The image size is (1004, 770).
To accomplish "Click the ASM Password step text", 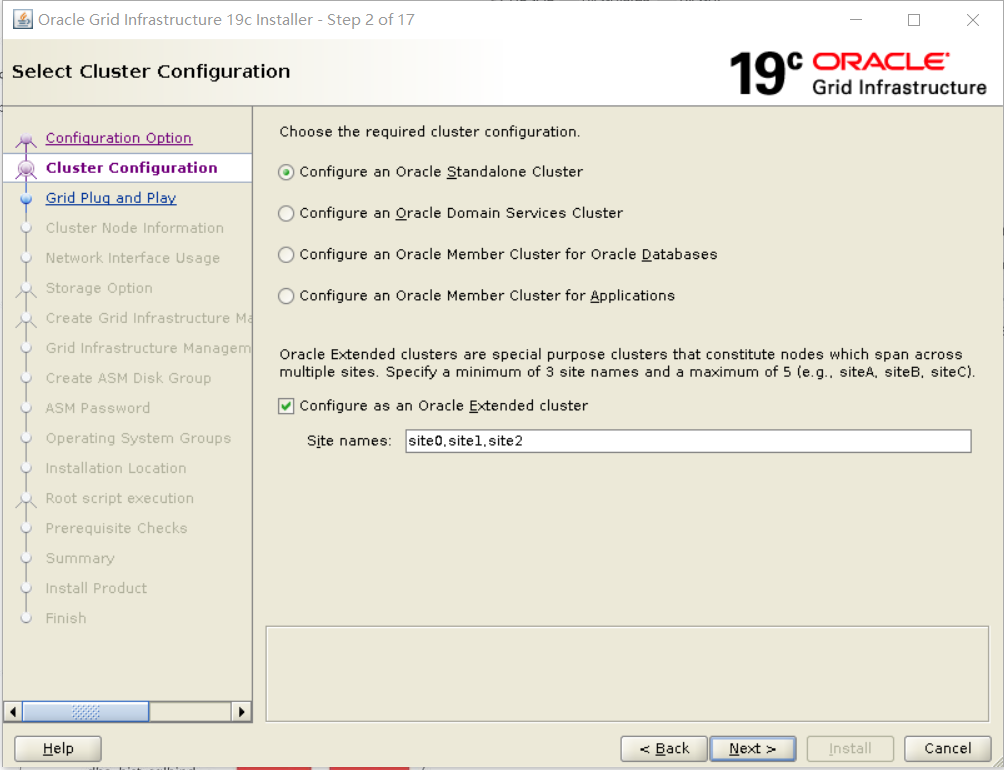I will [98, 408].
